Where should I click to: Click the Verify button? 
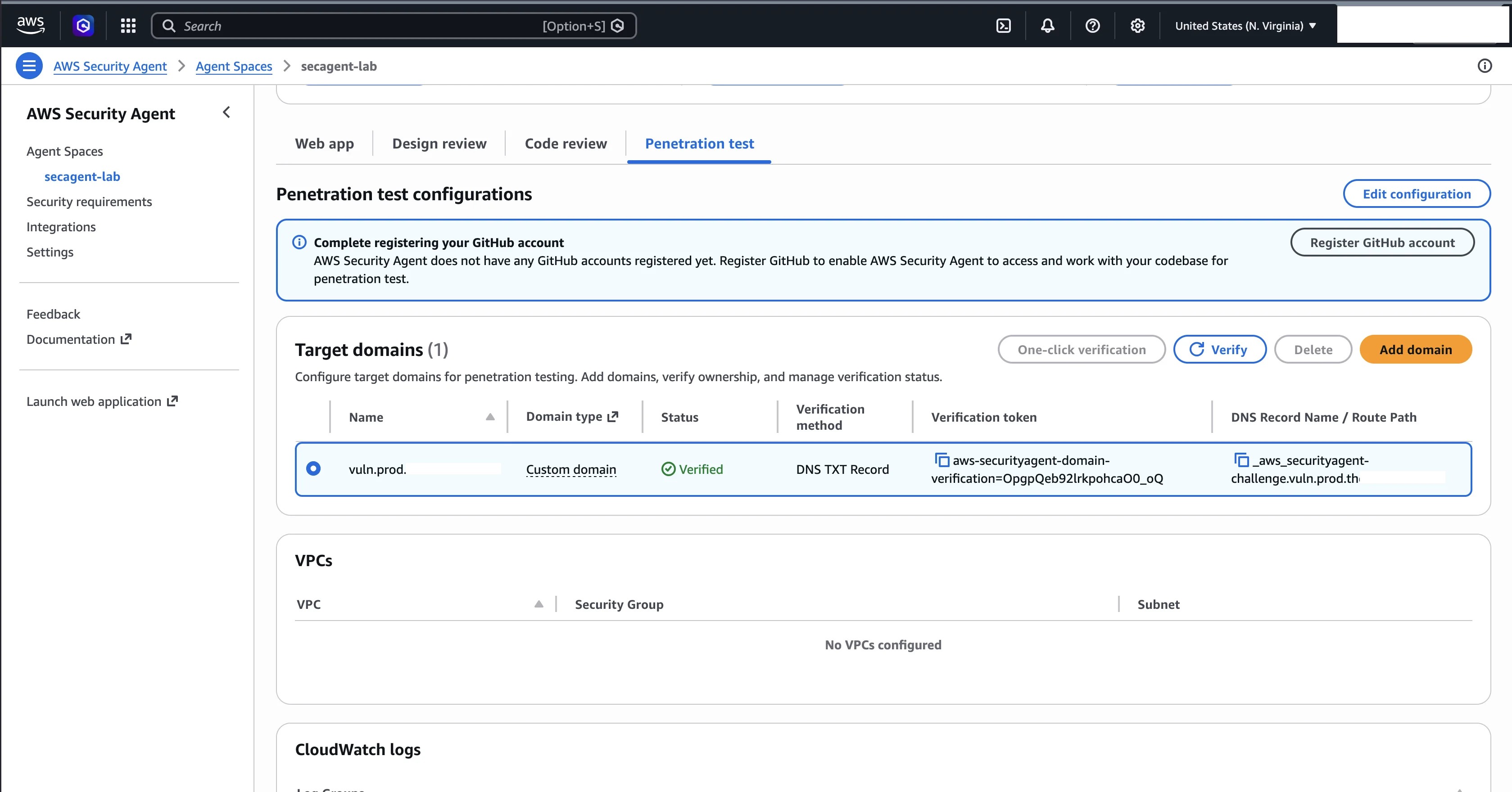coord(1220,350)
